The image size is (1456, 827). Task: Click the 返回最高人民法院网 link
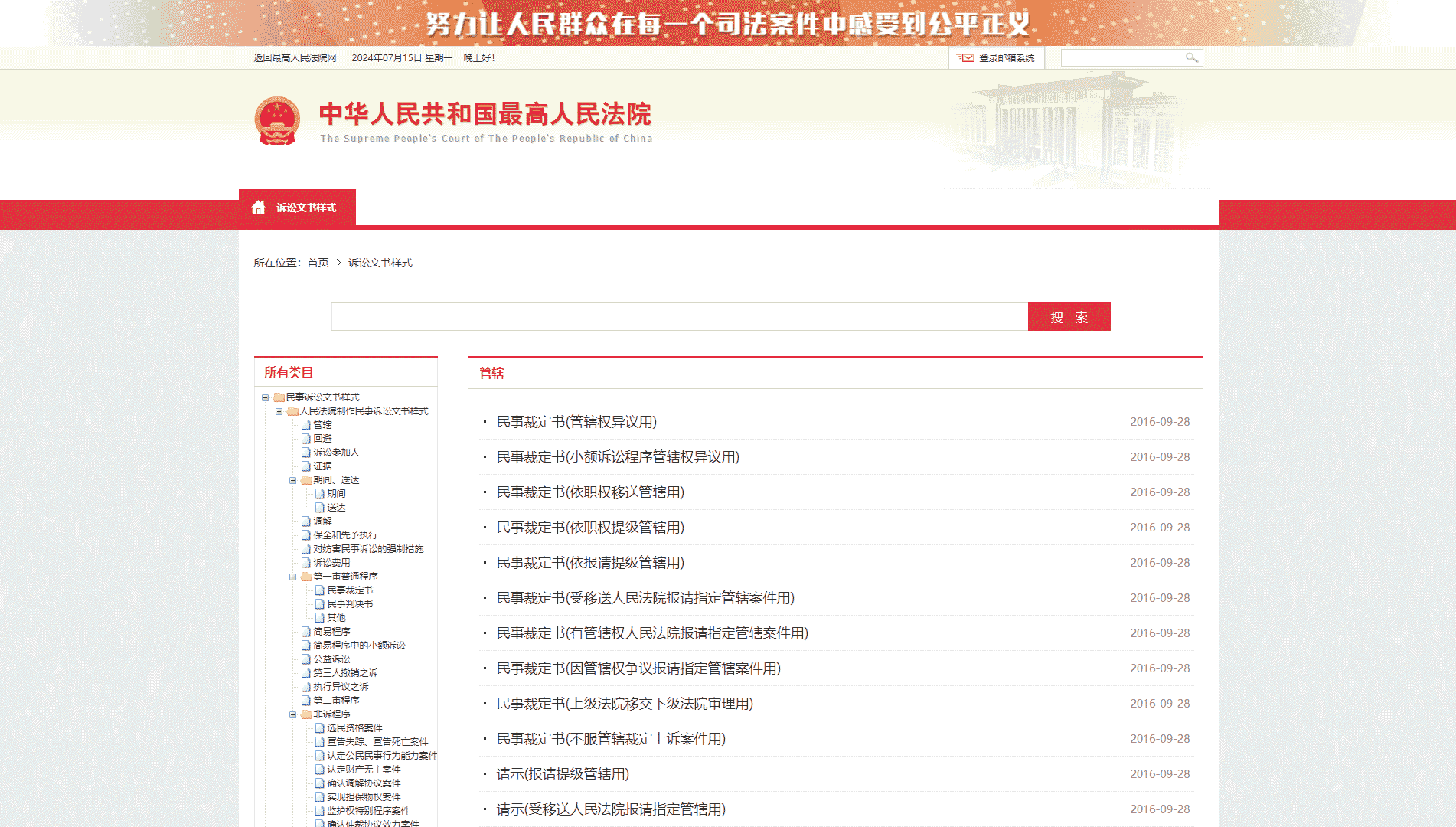[295, 57]
